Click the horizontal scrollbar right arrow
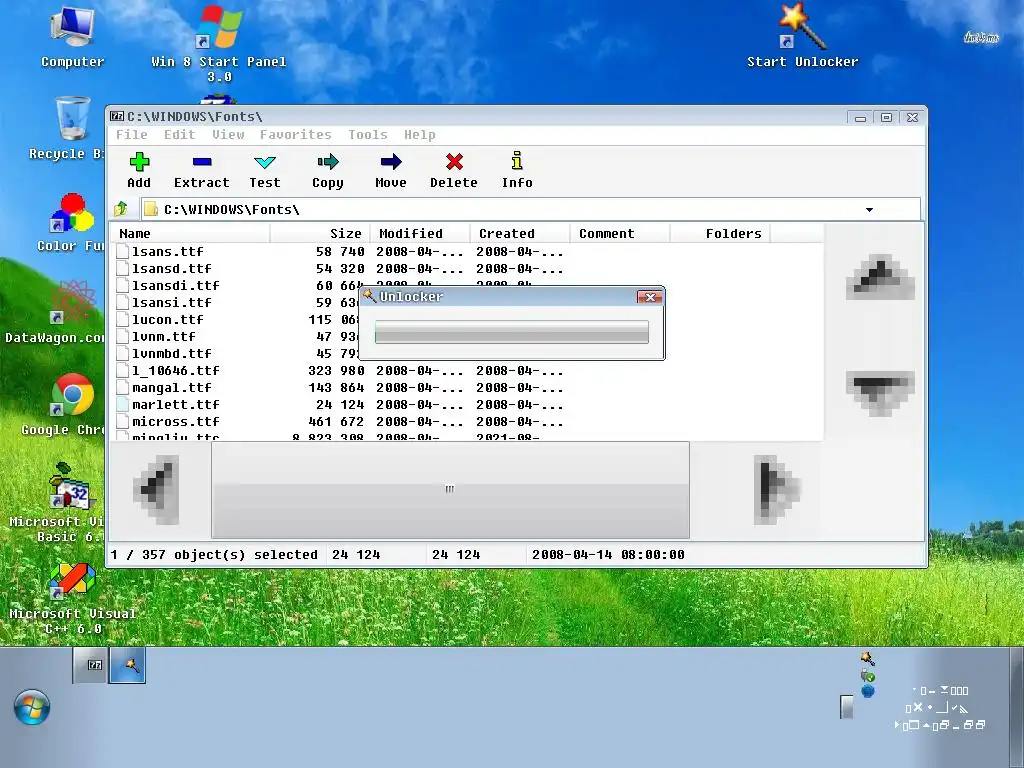Screen dimensions: 1024x768 pyautogui.click(x=776, y=490)
